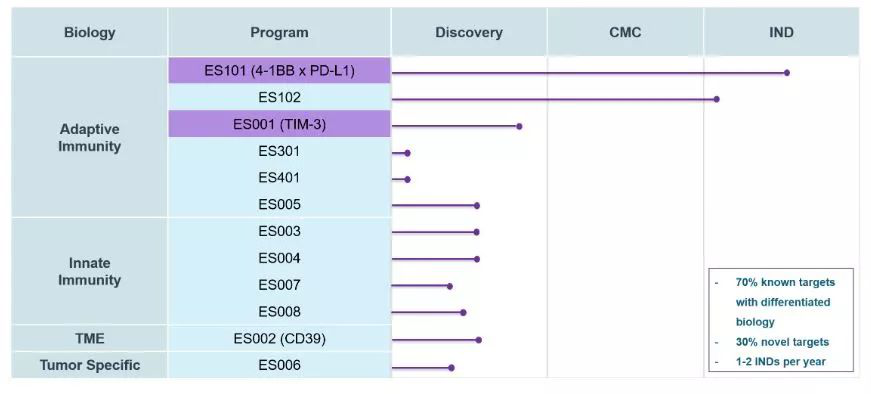Click the CMC column header
The height and width of the screenshot is (394, 871).
(625, 32)
